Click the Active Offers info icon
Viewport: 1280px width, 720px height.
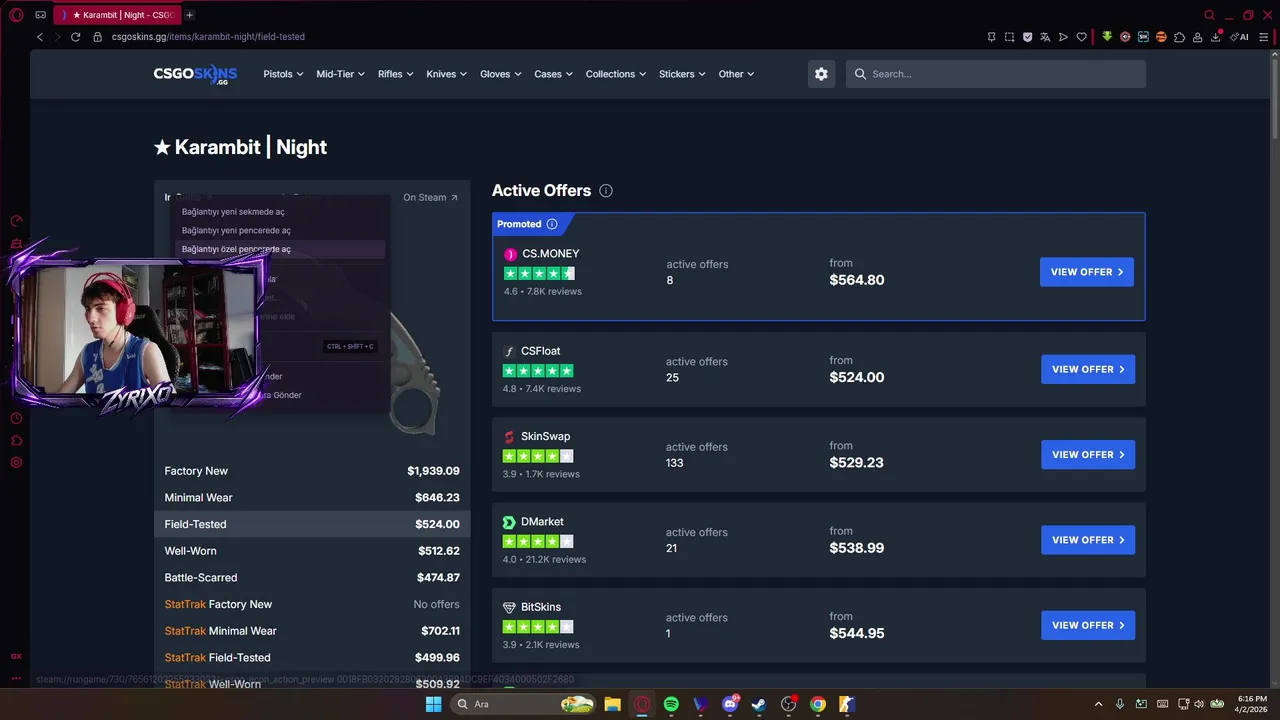[606, 191]
